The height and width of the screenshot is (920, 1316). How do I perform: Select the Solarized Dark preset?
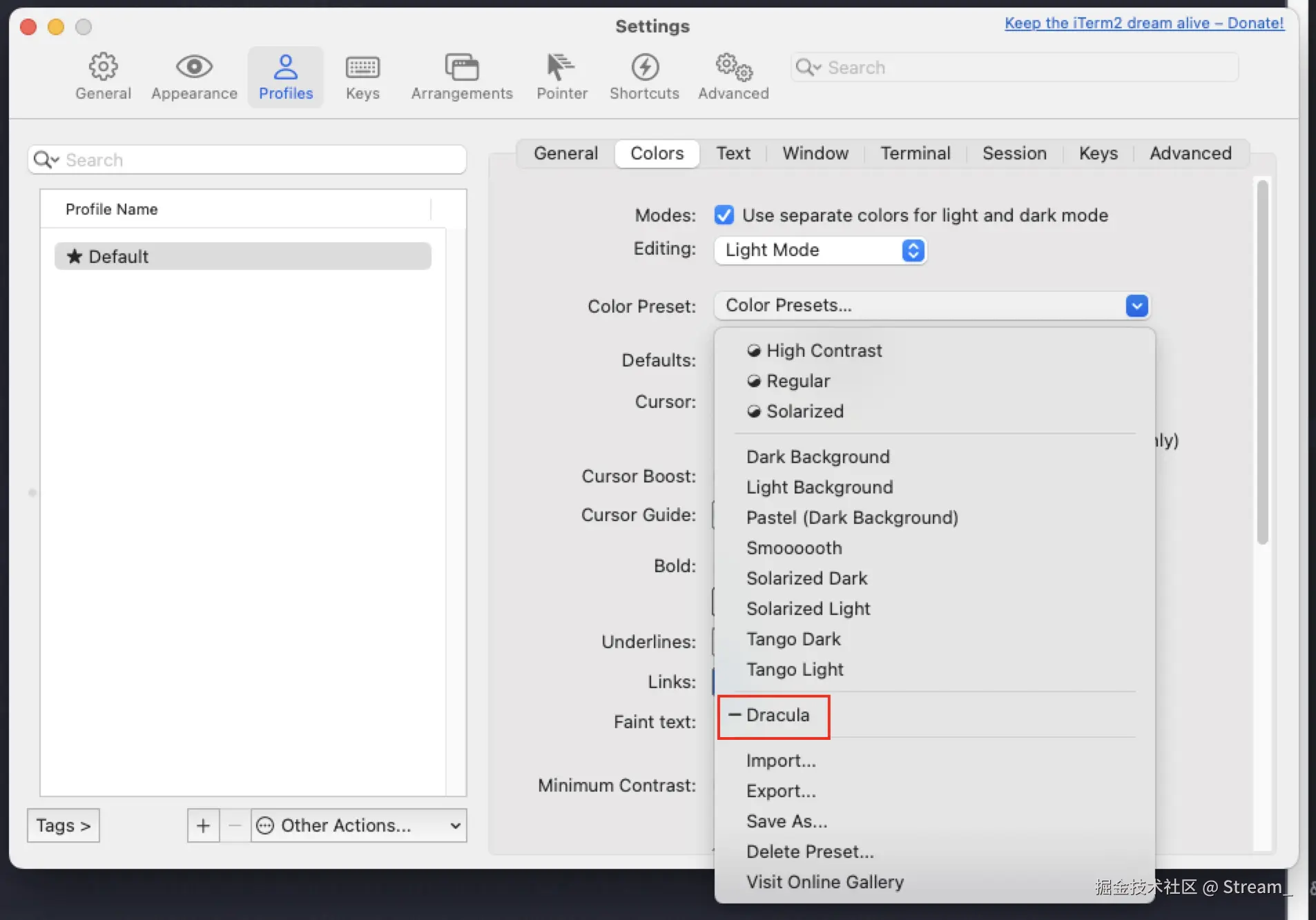tap(935, 578)
